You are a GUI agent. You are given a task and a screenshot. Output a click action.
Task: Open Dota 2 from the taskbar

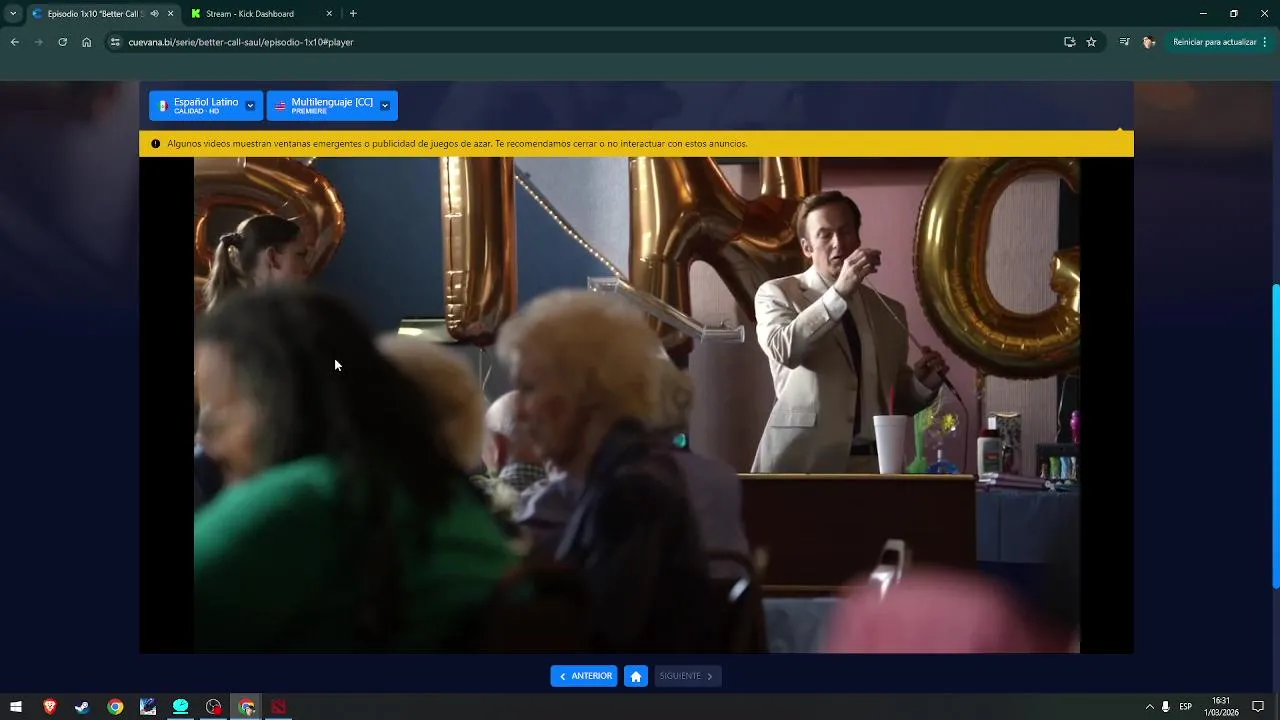(x=279, y=707)
